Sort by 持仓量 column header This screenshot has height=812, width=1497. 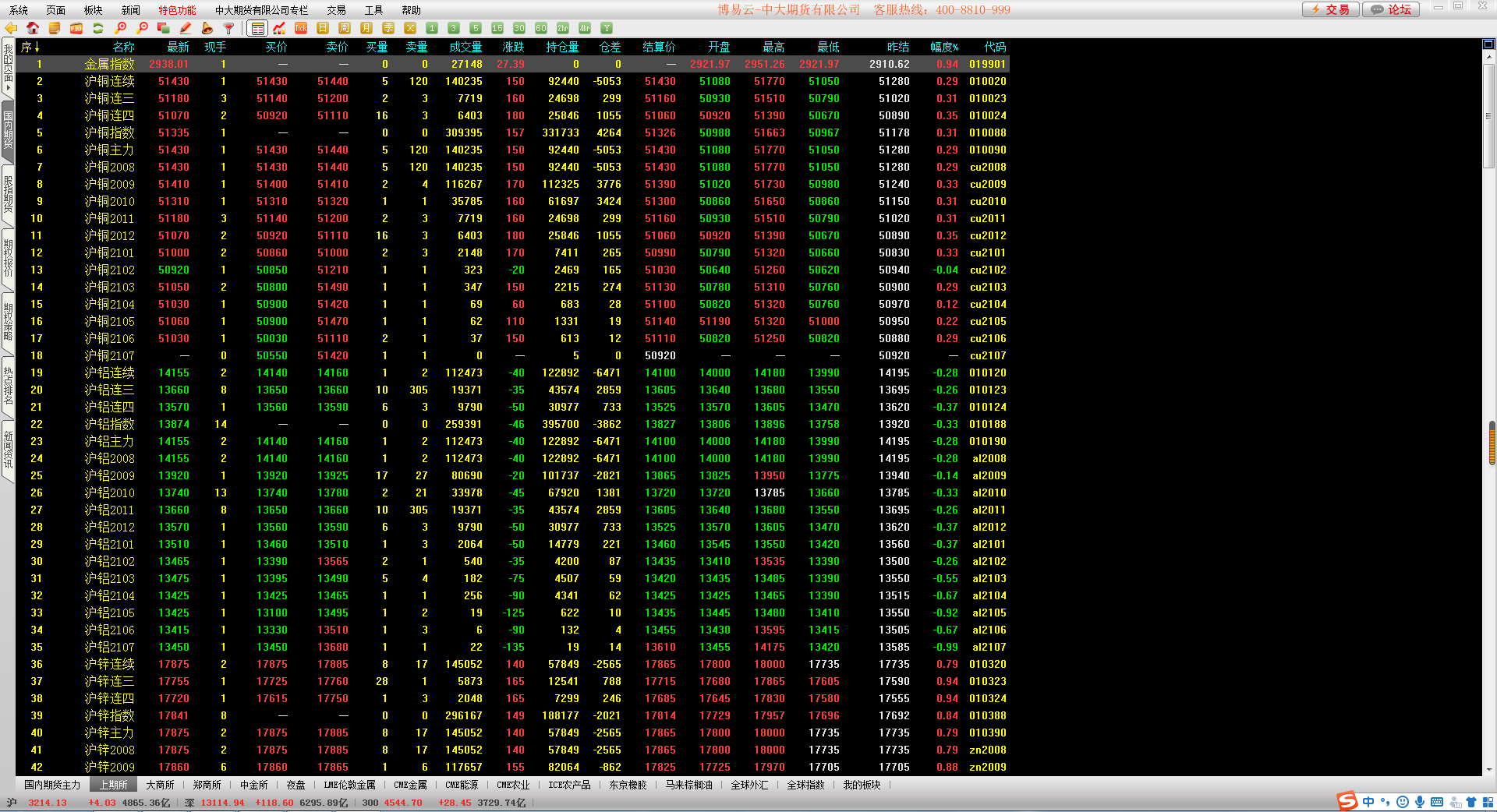pyautogui.click(x=562, y=47)
